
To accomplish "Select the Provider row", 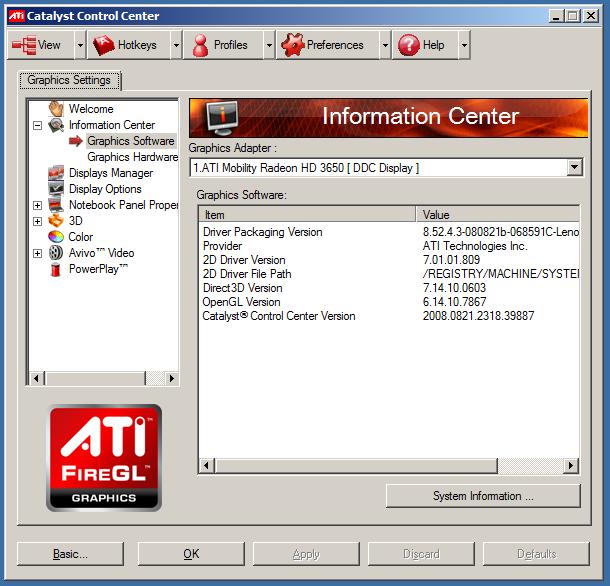I will pyautogui.click(x=389, y=246).
